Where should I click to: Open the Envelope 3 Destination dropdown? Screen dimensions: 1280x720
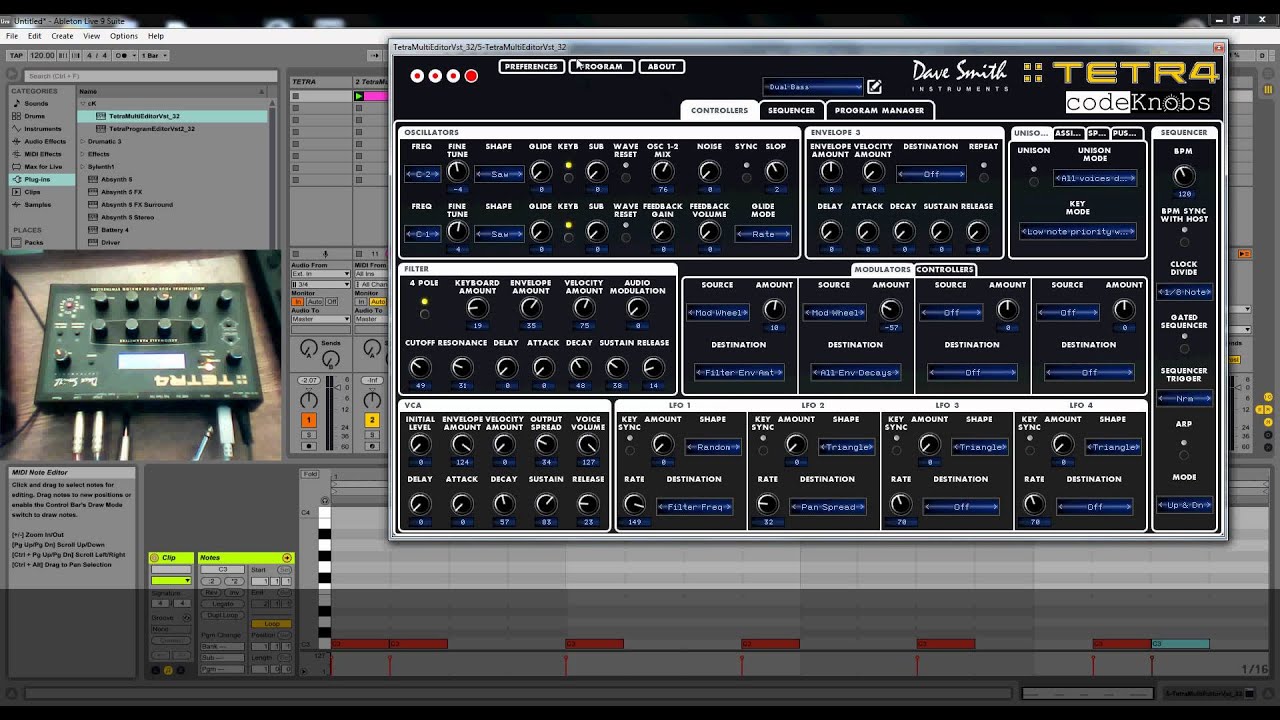[930, 174]
